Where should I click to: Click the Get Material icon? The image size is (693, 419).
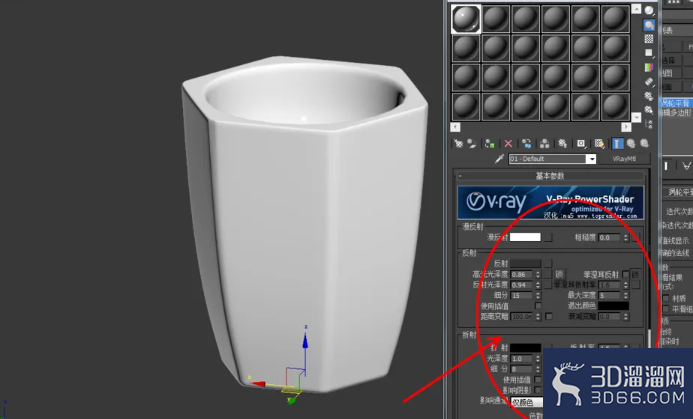coord(458,143)
